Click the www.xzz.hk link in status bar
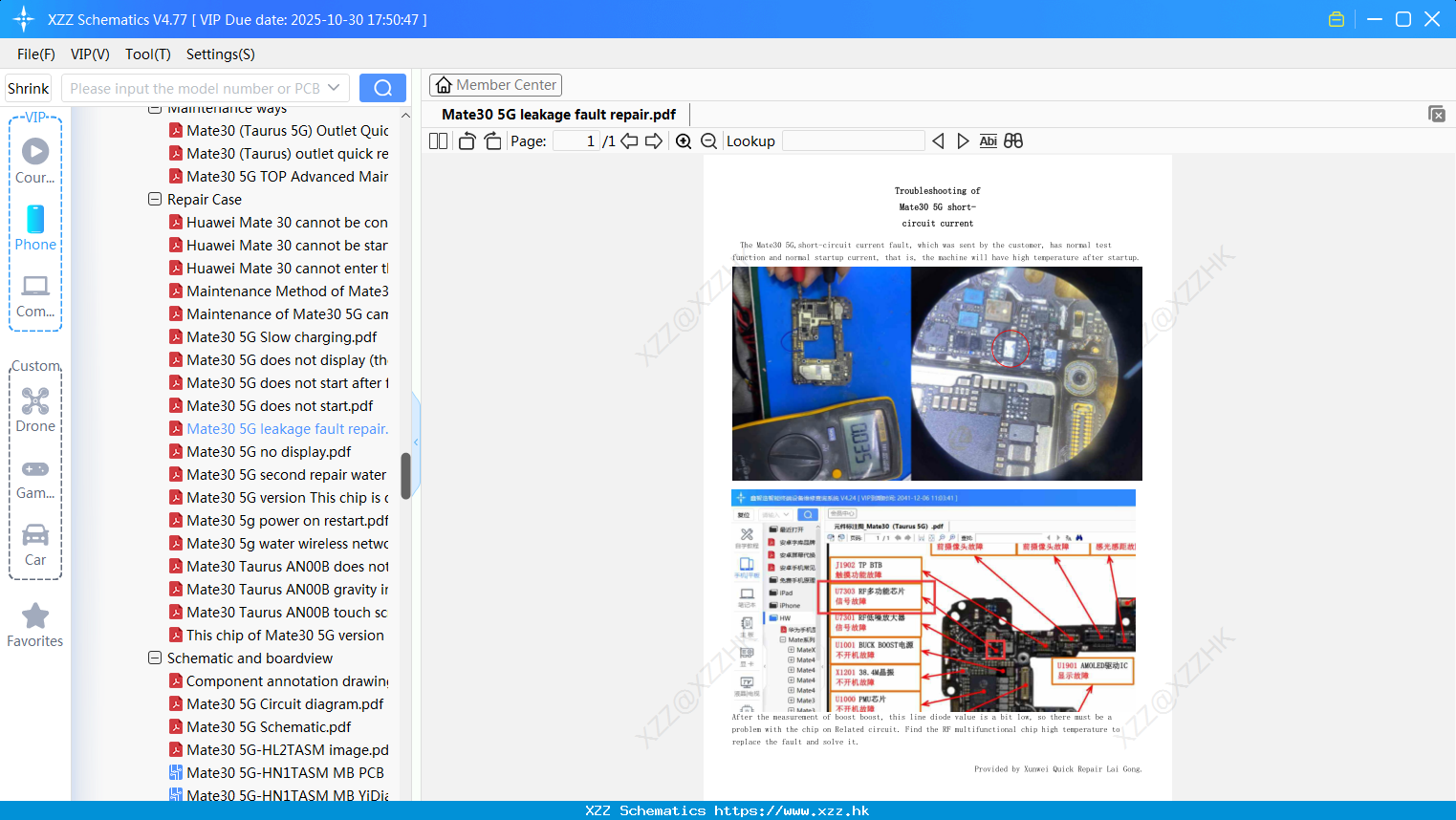This screenshot has width=1456, height=820. (x=792, y=810)
